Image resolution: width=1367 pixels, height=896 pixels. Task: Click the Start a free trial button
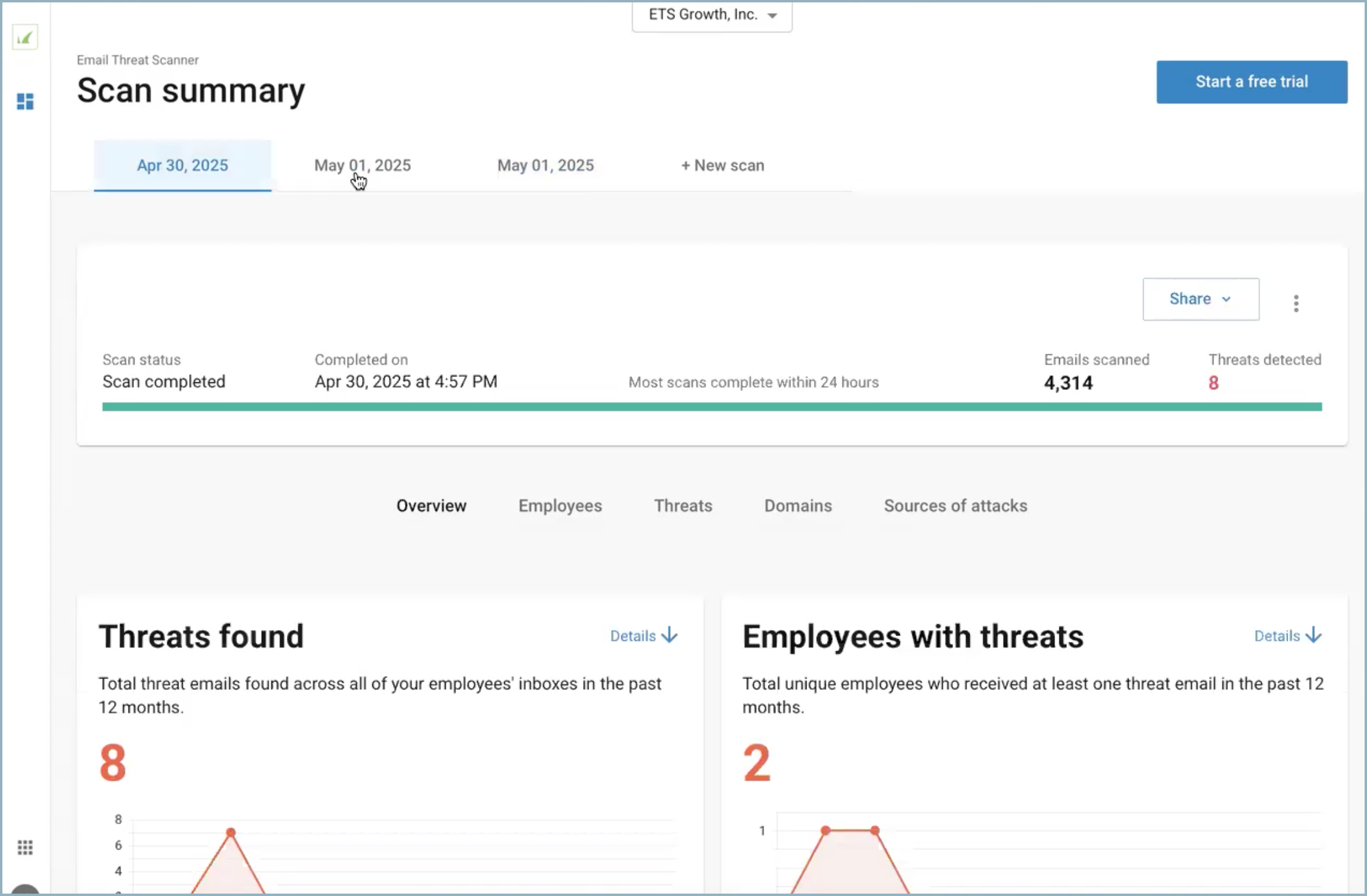(1252, 82)
